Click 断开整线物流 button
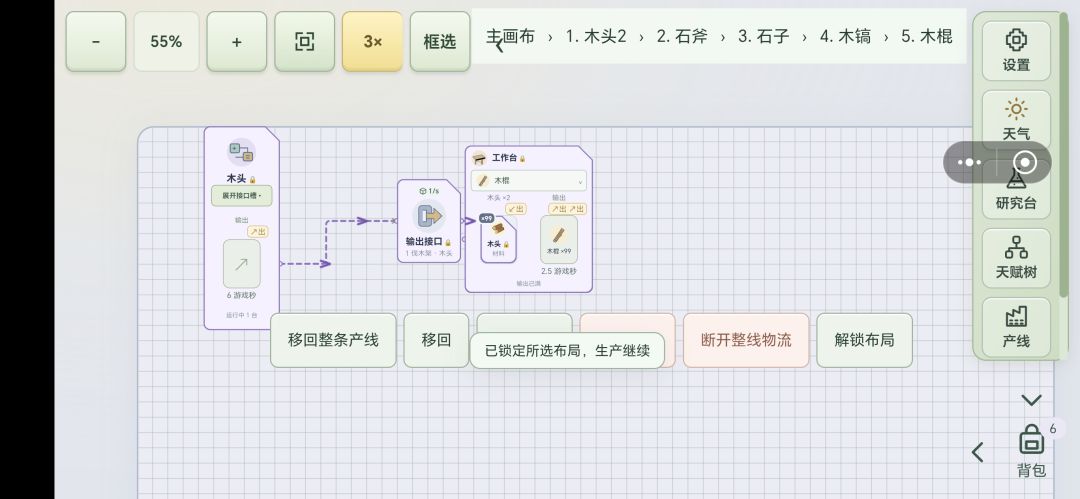The width and height of the screenshot is (1080, 499). coord(746,340)
